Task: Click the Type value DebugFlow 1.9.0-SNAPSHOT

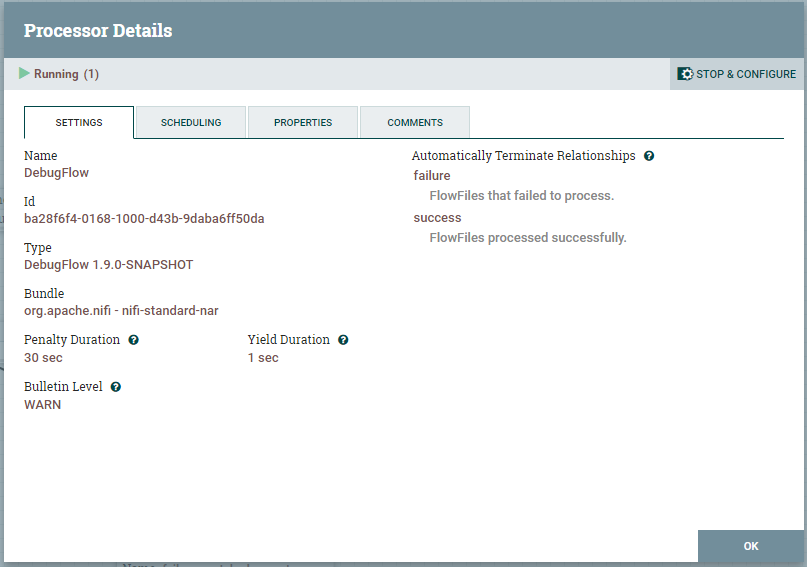Action: (109, 265)
